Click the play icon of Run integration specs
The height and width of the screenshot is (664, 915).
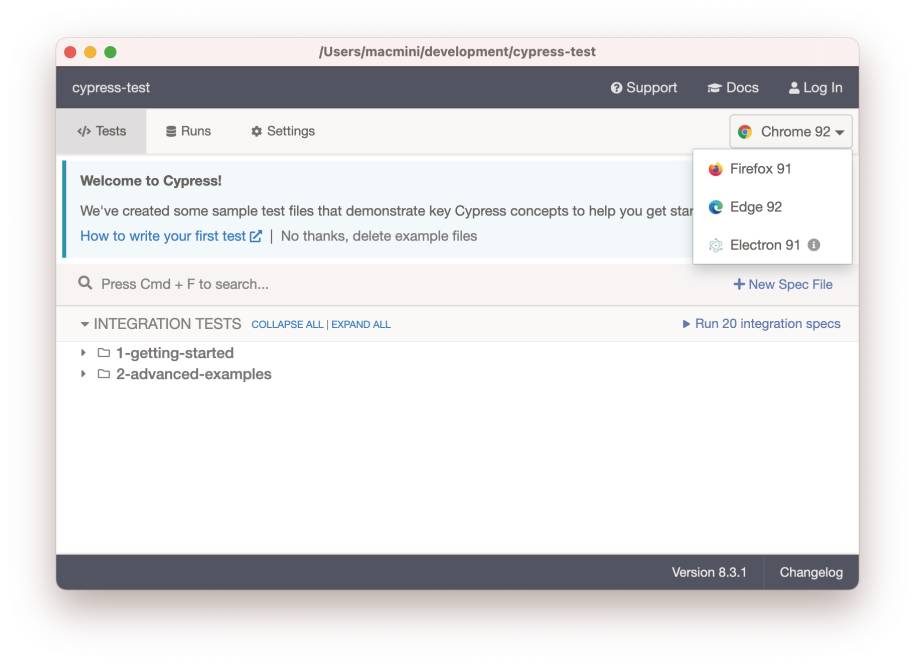(x=686, y=324)
